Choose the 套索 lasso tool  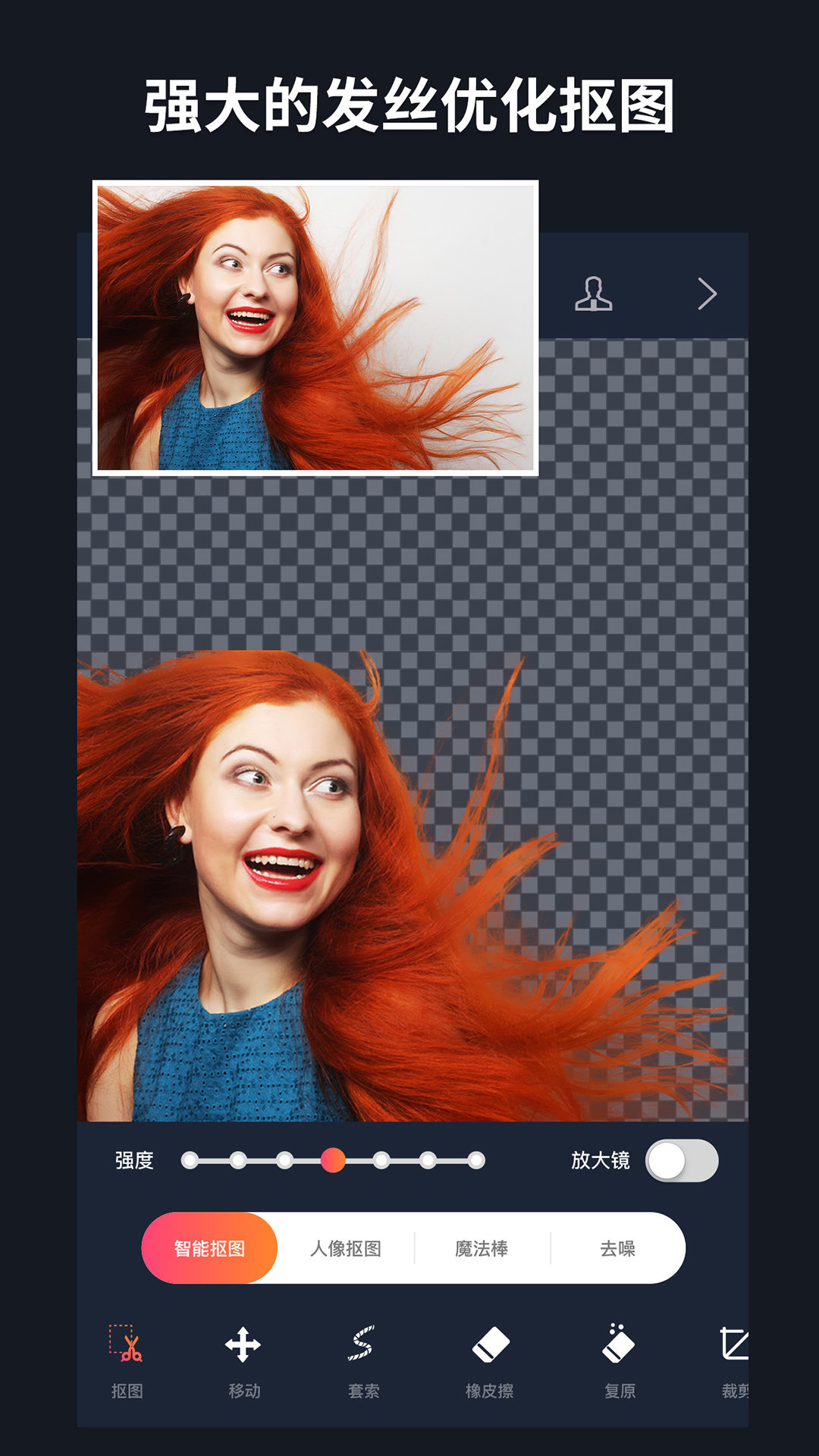362,1359
